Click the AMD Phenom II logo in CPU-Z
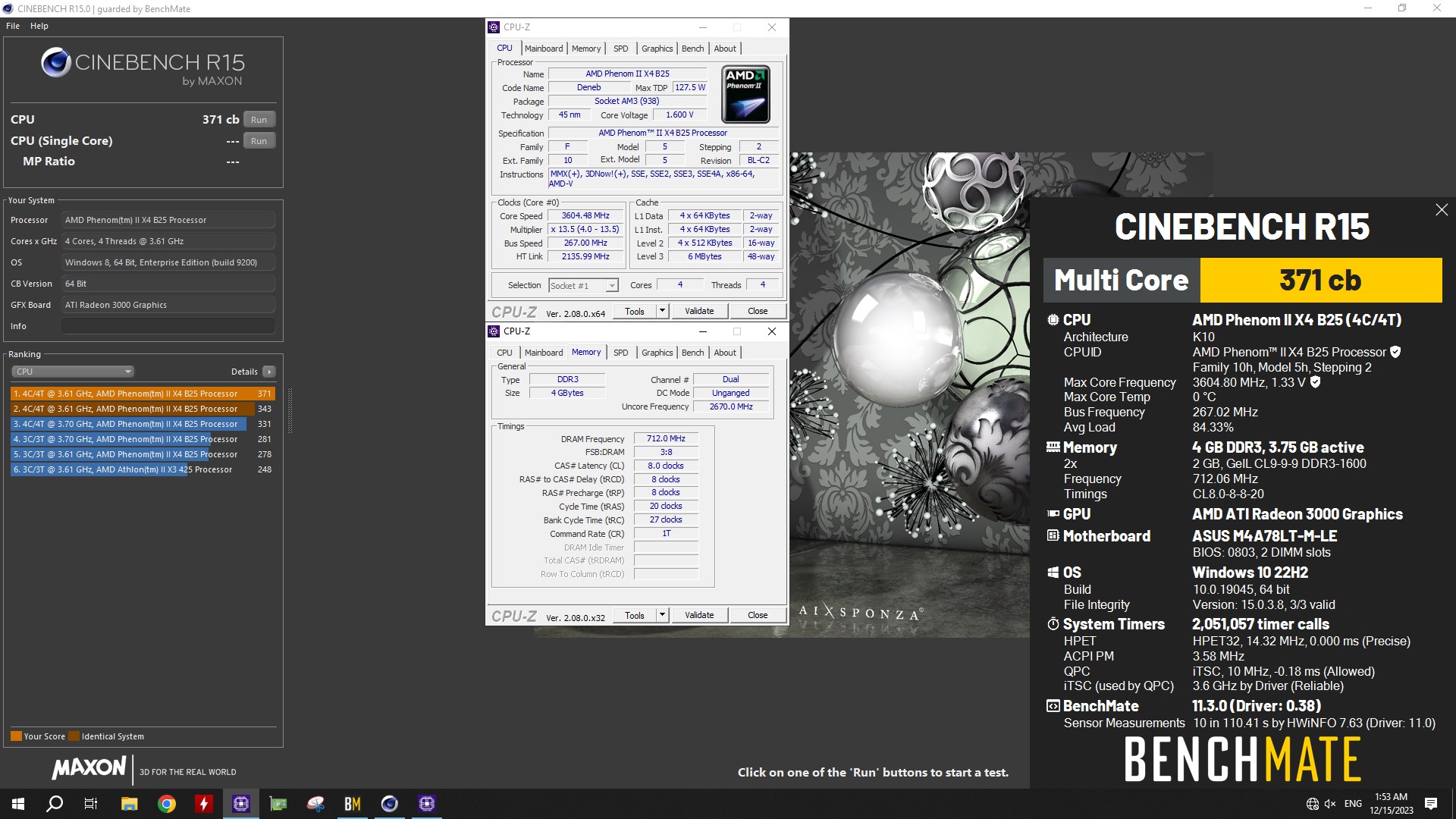Image resolution: width=1456 pixels, height=819 pixels. point(745,95)
